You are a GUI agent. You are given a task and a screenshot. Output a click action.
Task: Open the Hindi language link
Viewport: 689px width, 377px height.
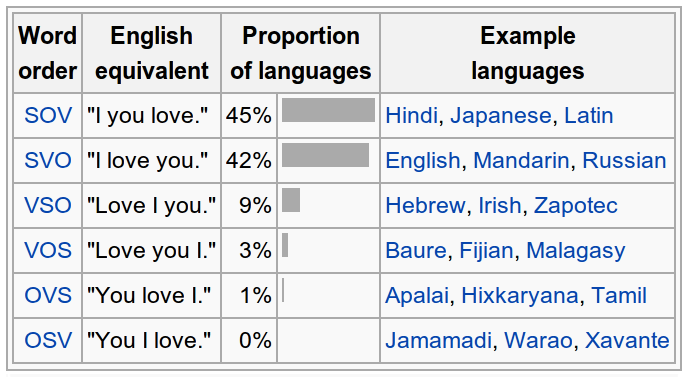click(x=412, y=116)
